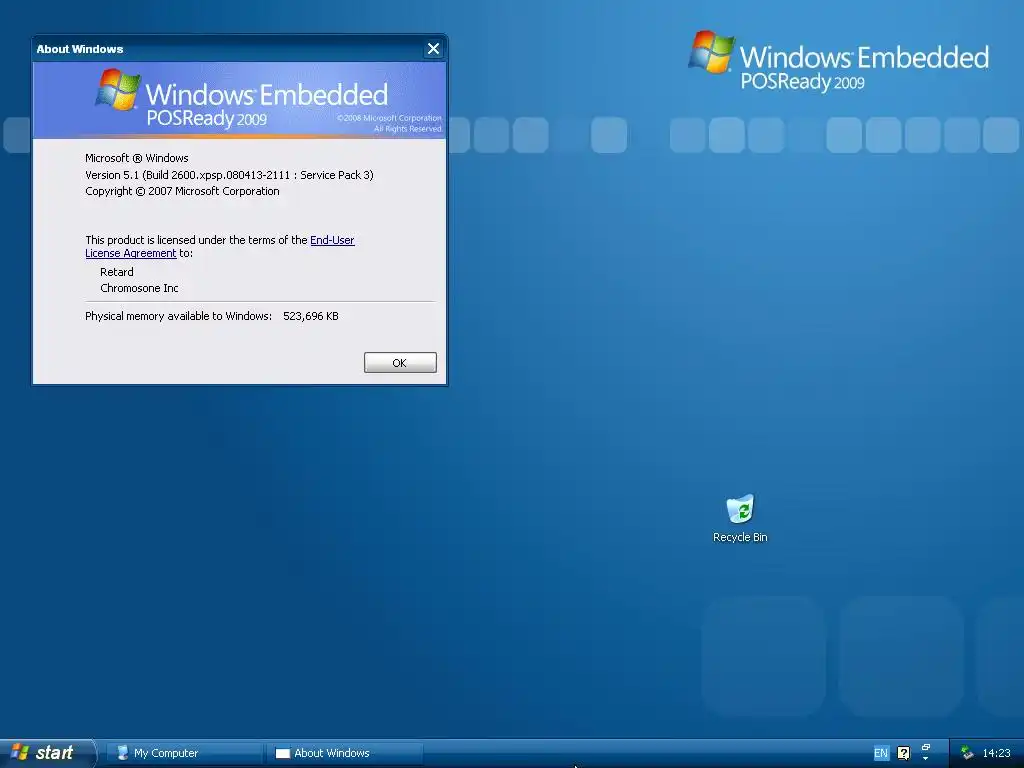
Task: Click the Safely Remove Hardware tray icon
Action: [x=967, y=753]
